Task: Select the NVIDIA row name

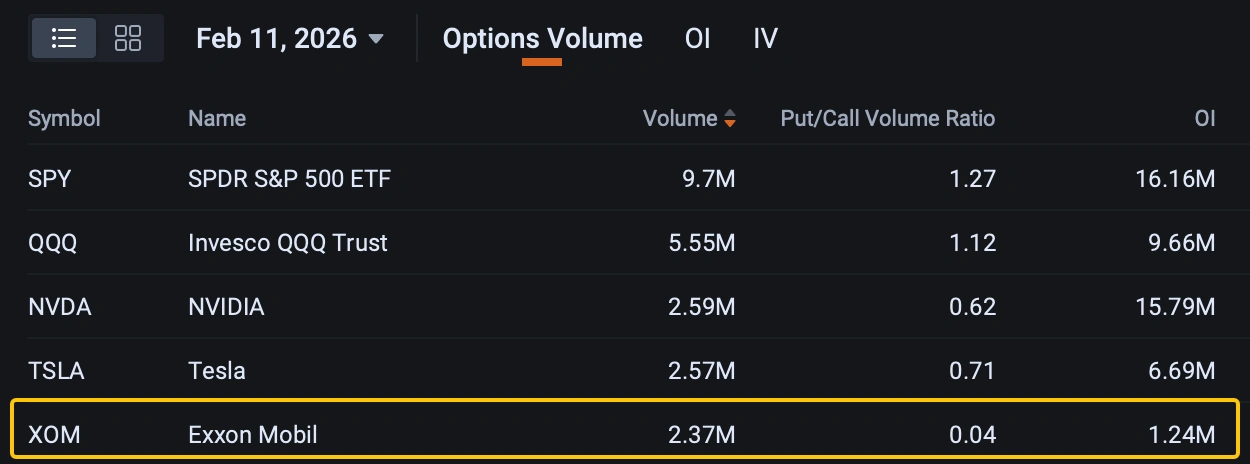Action: coord(226,307)
